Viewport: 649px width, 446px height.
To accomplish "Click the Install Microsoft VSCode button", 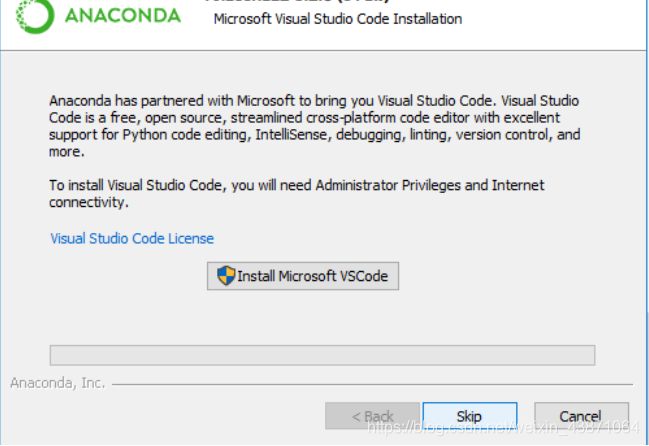I will 303,276.
